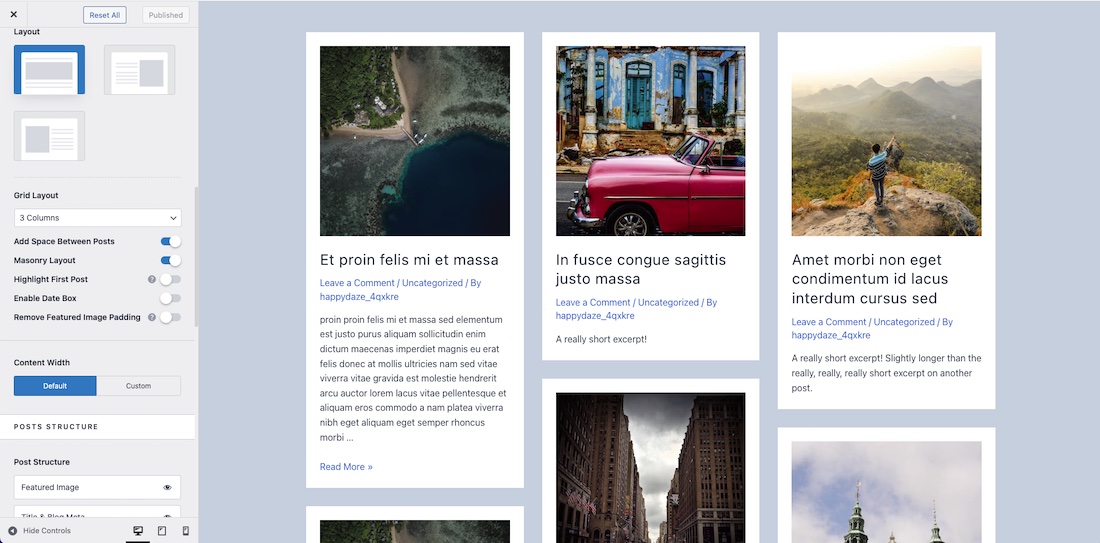Enable the Highlight First Post switch
1100x543 pixels.
click(170, 279)
